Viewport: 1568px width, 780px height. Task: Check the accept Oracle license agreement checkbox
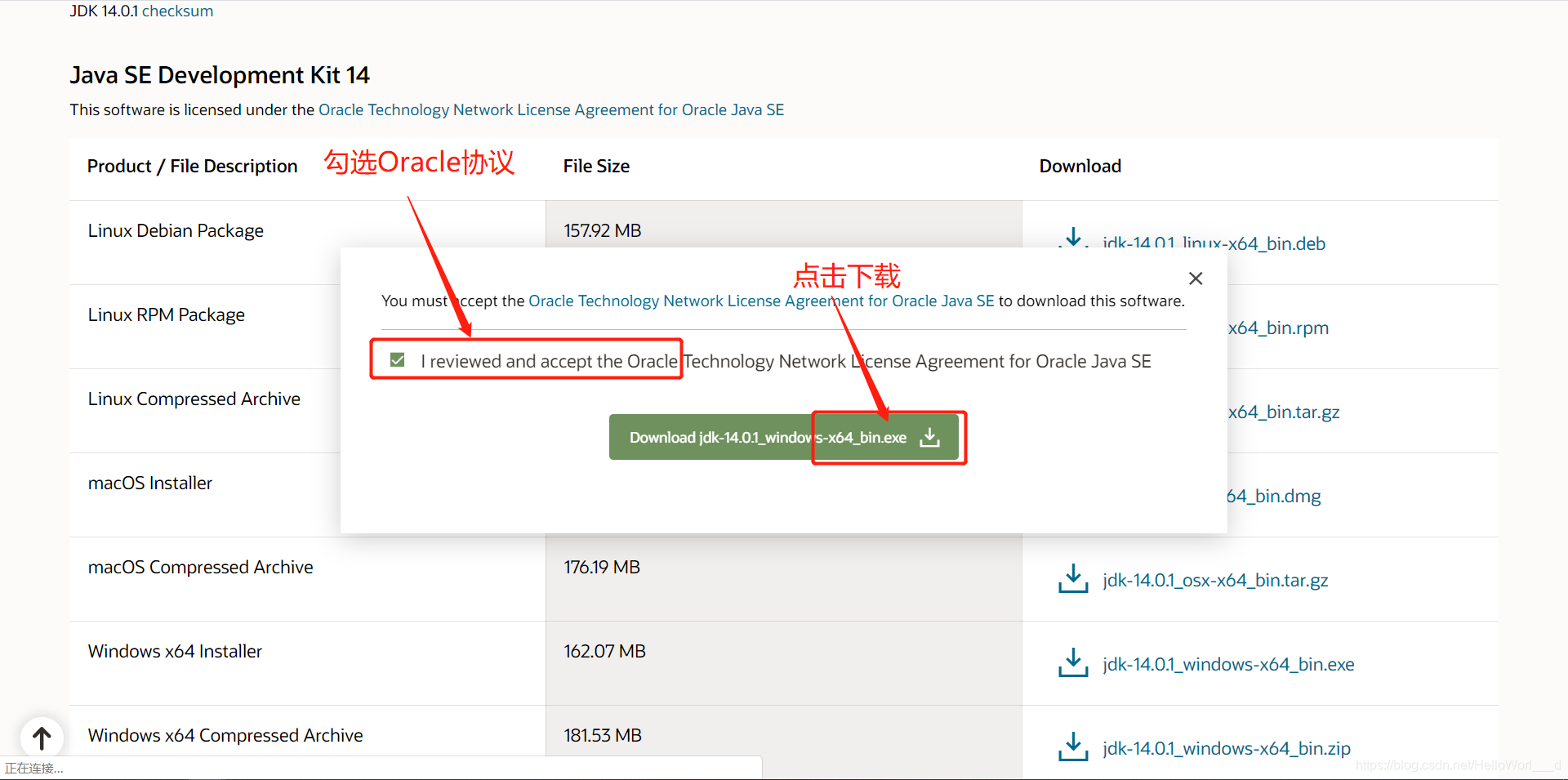pyautogui.click(x=398, y=360)
